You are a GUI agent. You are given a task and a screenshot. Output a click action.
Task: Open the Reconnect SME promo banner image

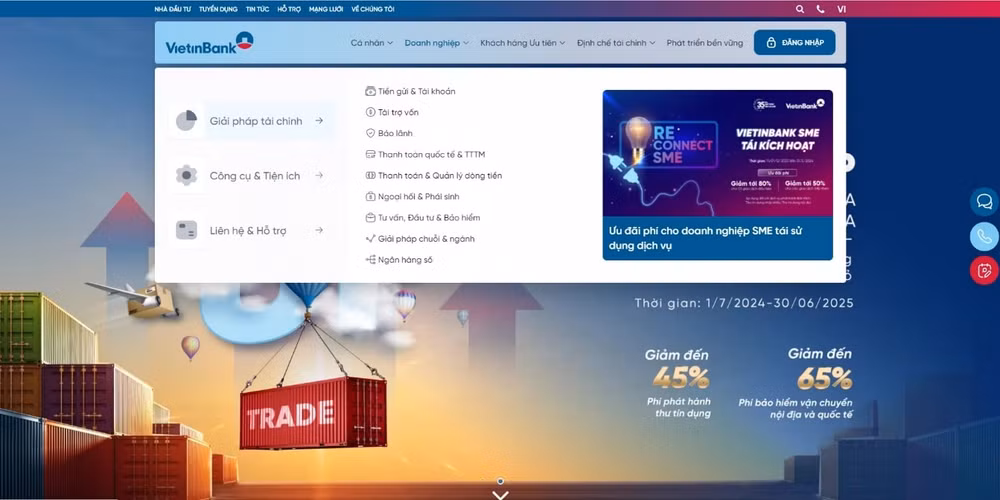tap(717, 153)
